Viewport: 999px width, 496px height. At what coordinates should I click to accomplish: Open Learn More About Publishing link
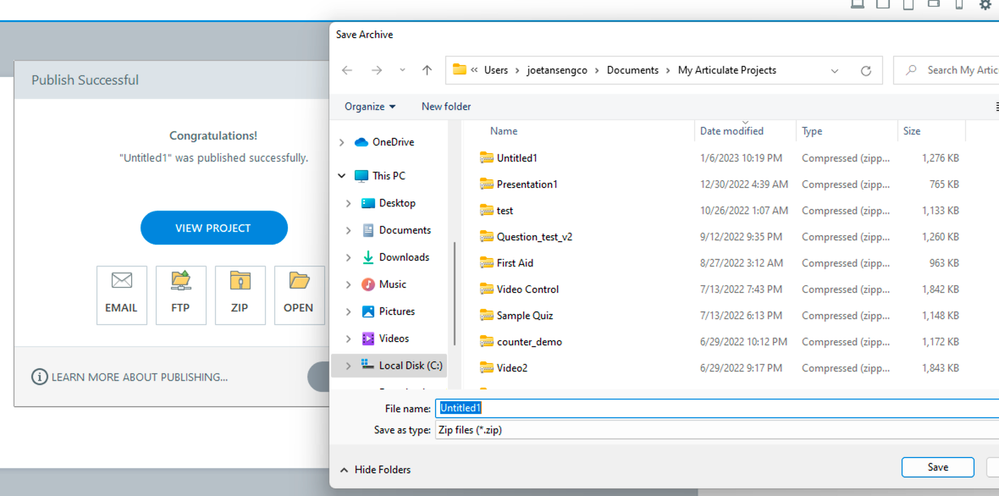(130, 377)
